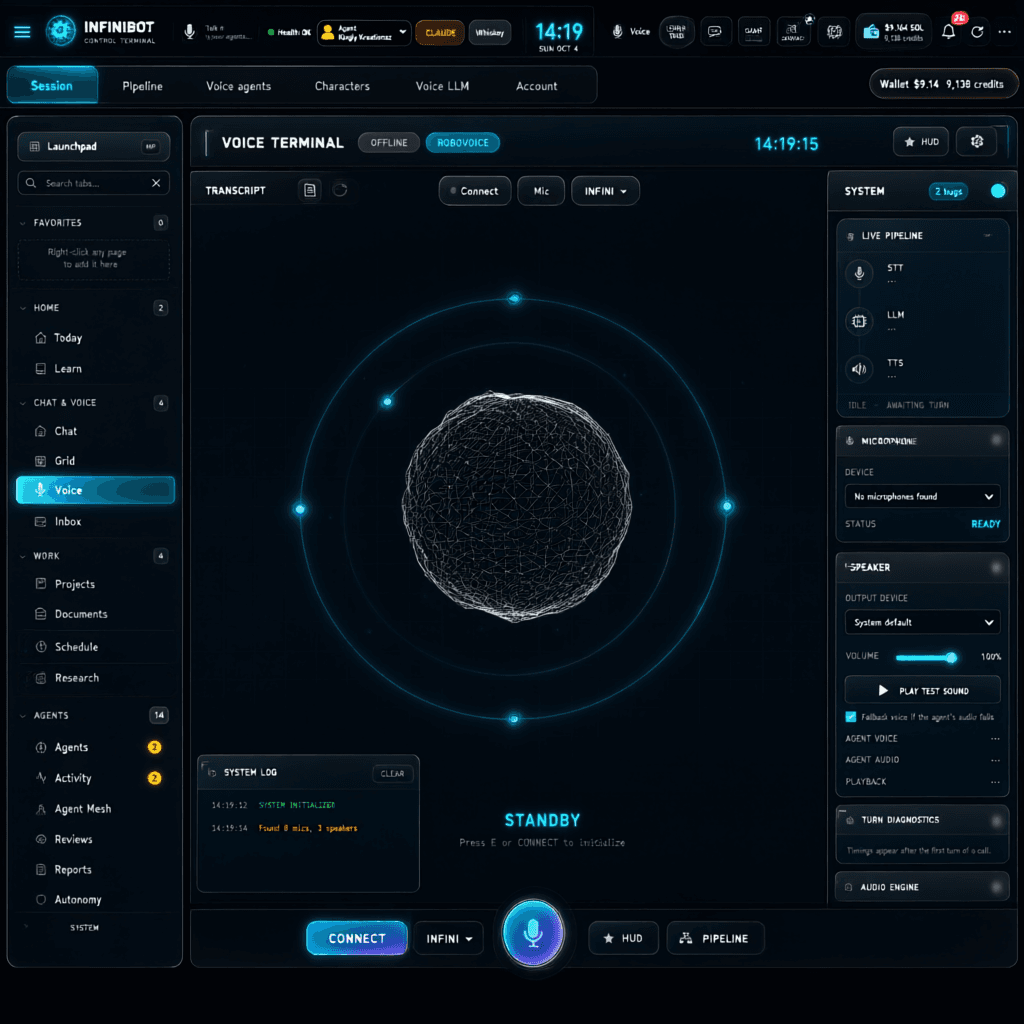Select the Session tab
Viewport: 1024px width, 1024px height.
click(x=52, y=86)
